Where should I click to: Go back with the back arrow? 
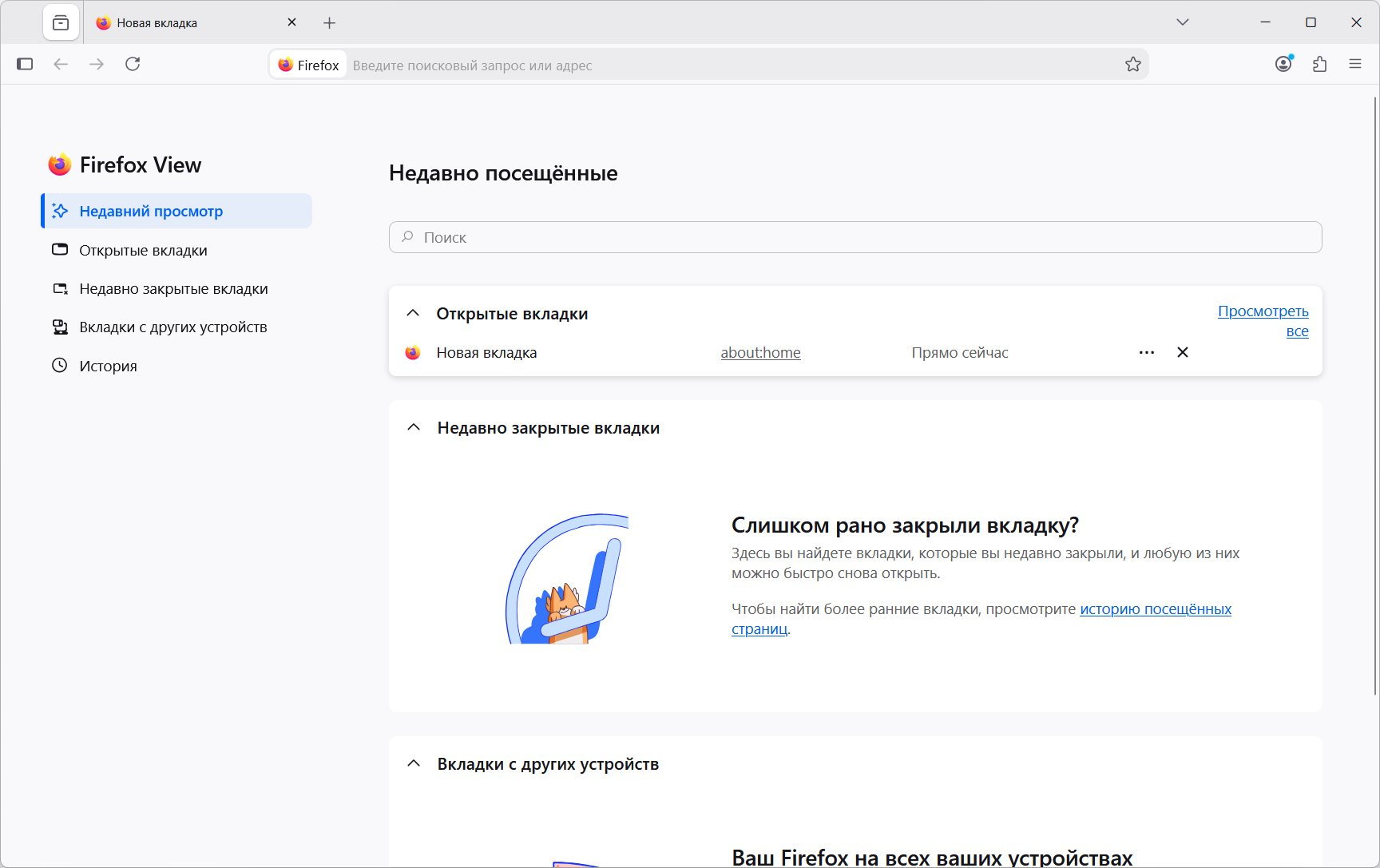(x=61, y=64)
